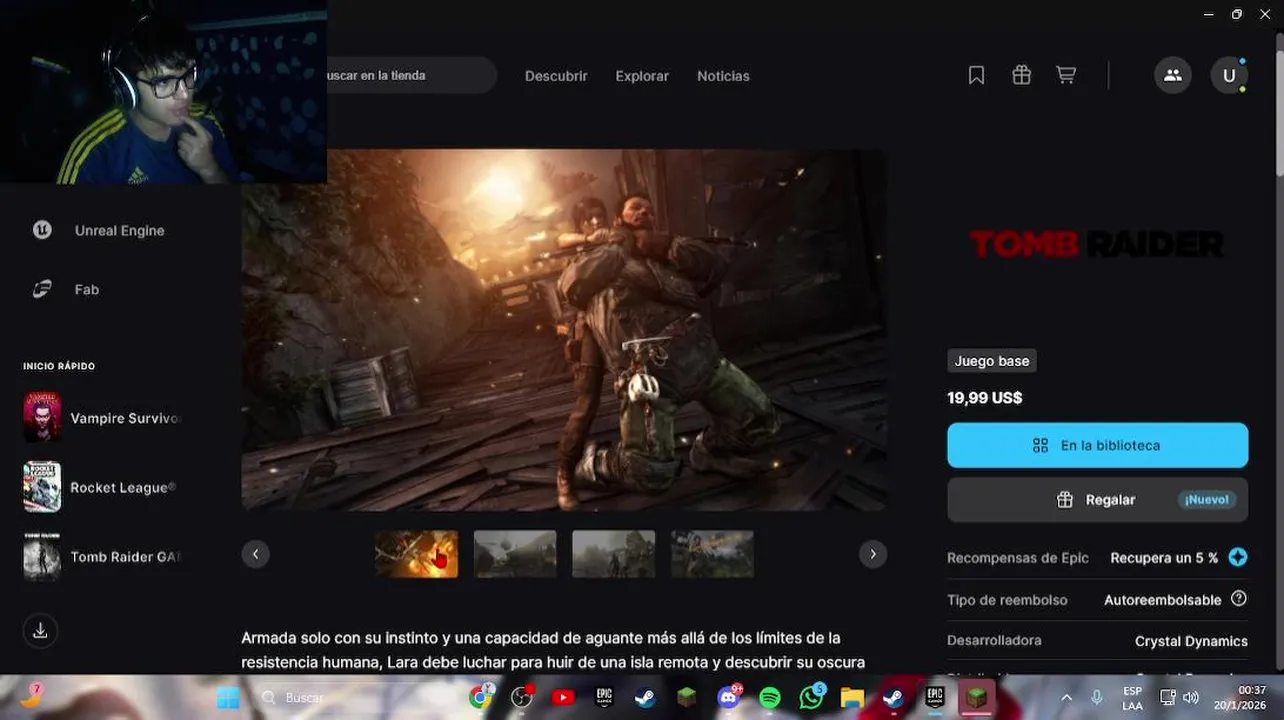Click the gift icon in top bar

point(1021,75)
